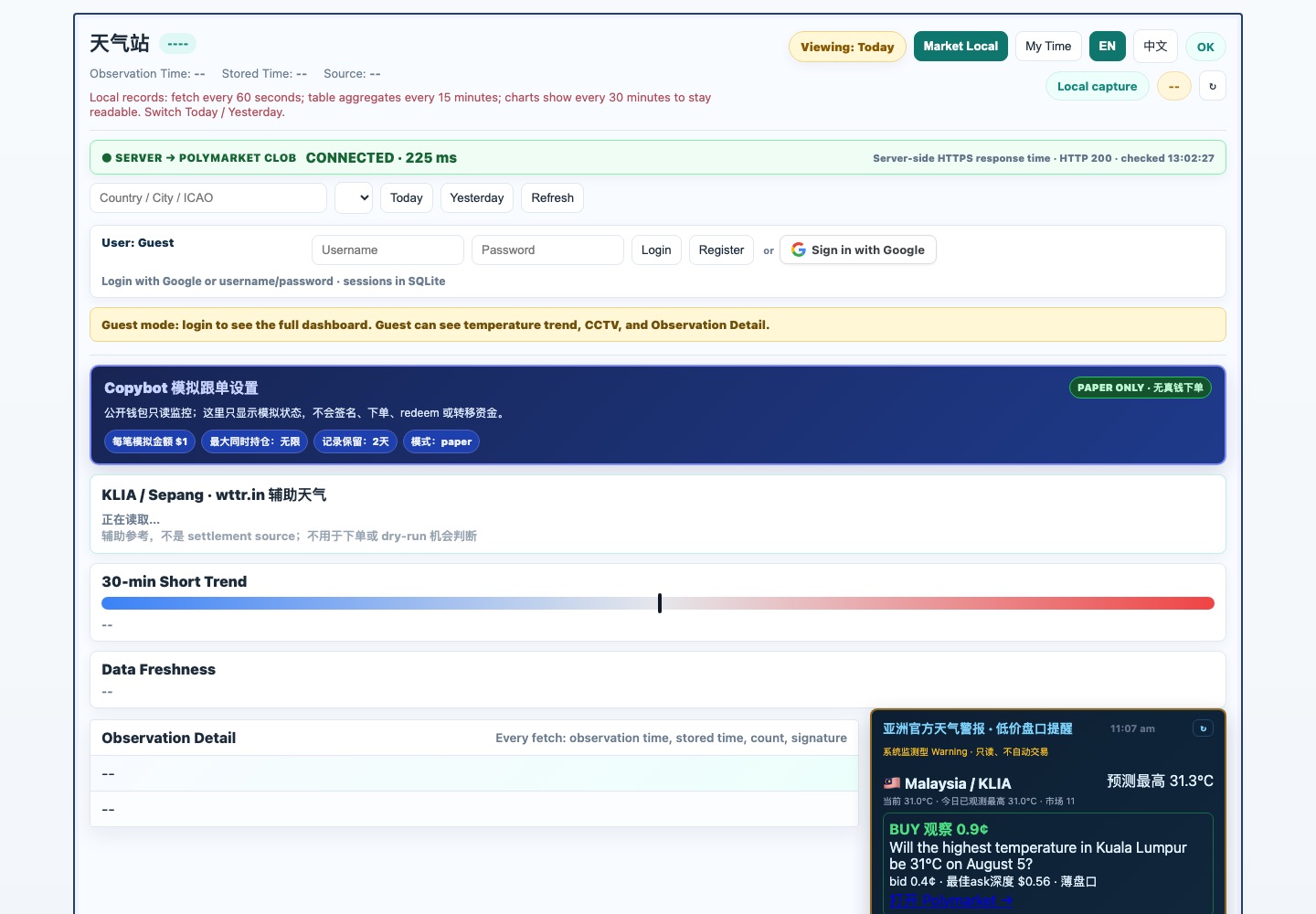The image size is (1316, 914).
Task: Click the green server status dot
Action: click(x=107, y=158)
